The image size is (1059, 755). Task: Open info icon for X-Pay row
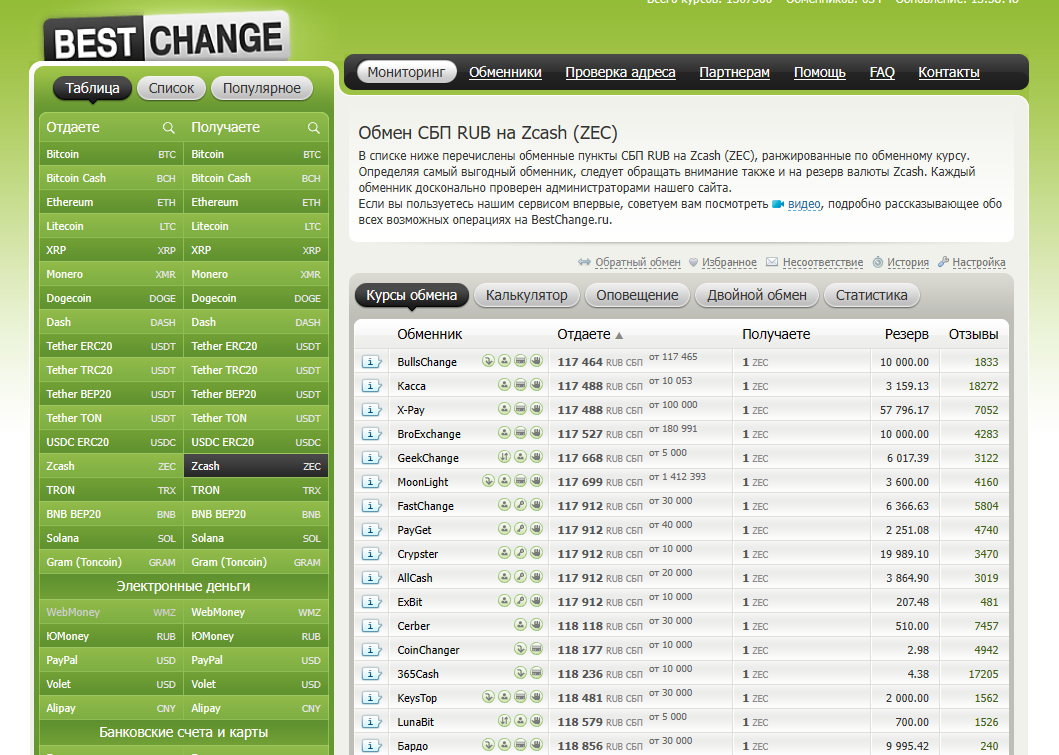(371, 410)
